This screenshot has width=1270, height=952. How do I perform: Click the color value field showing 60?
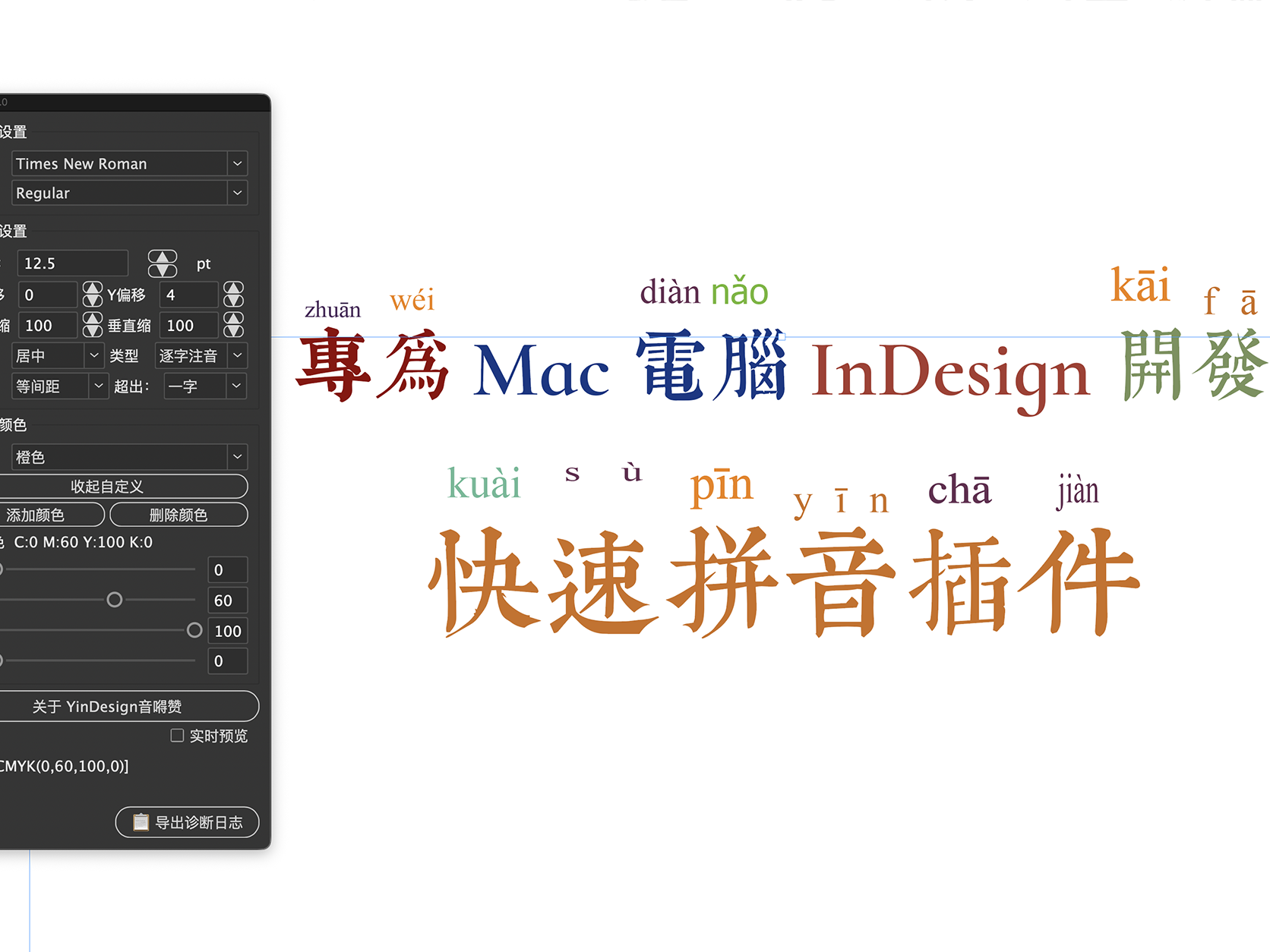click(228, 601)
